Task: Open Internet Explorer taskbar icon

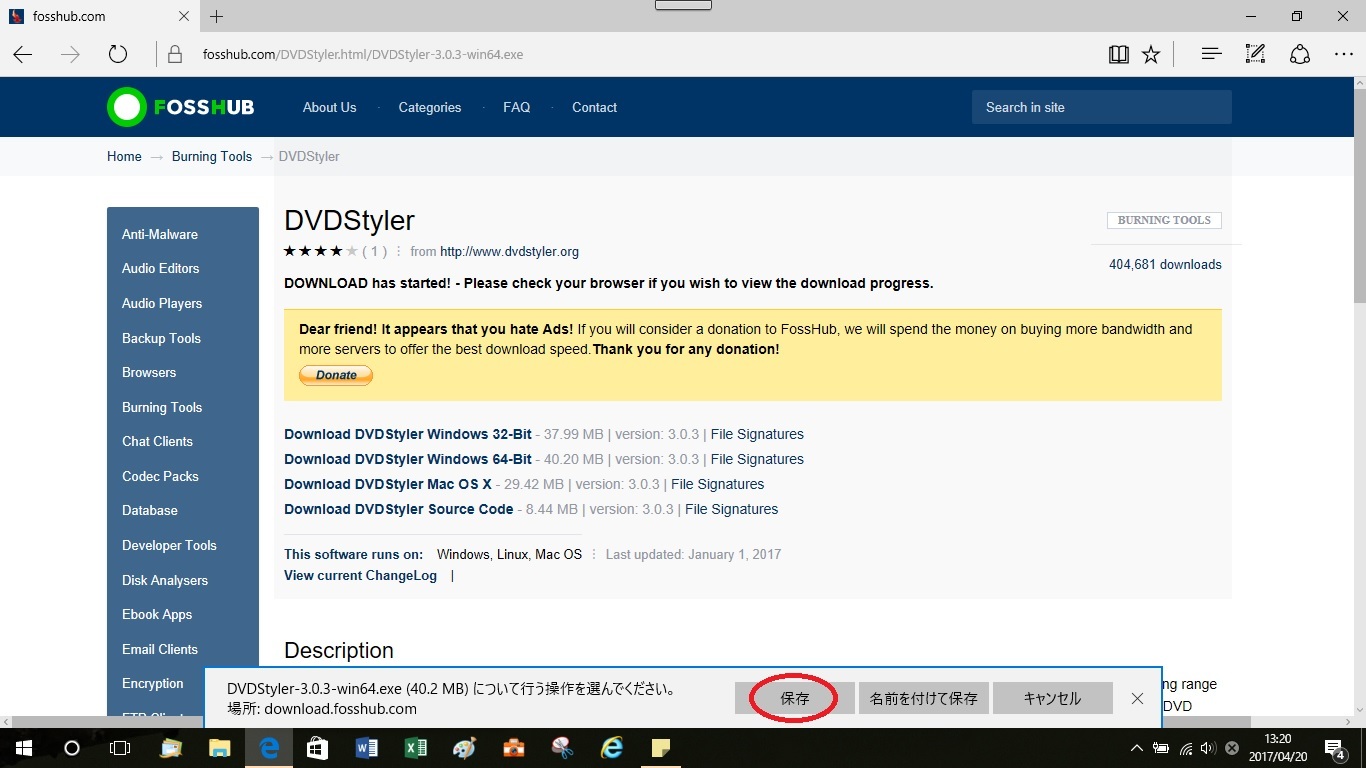Action: pyautogui.click(x=612, y=748)
